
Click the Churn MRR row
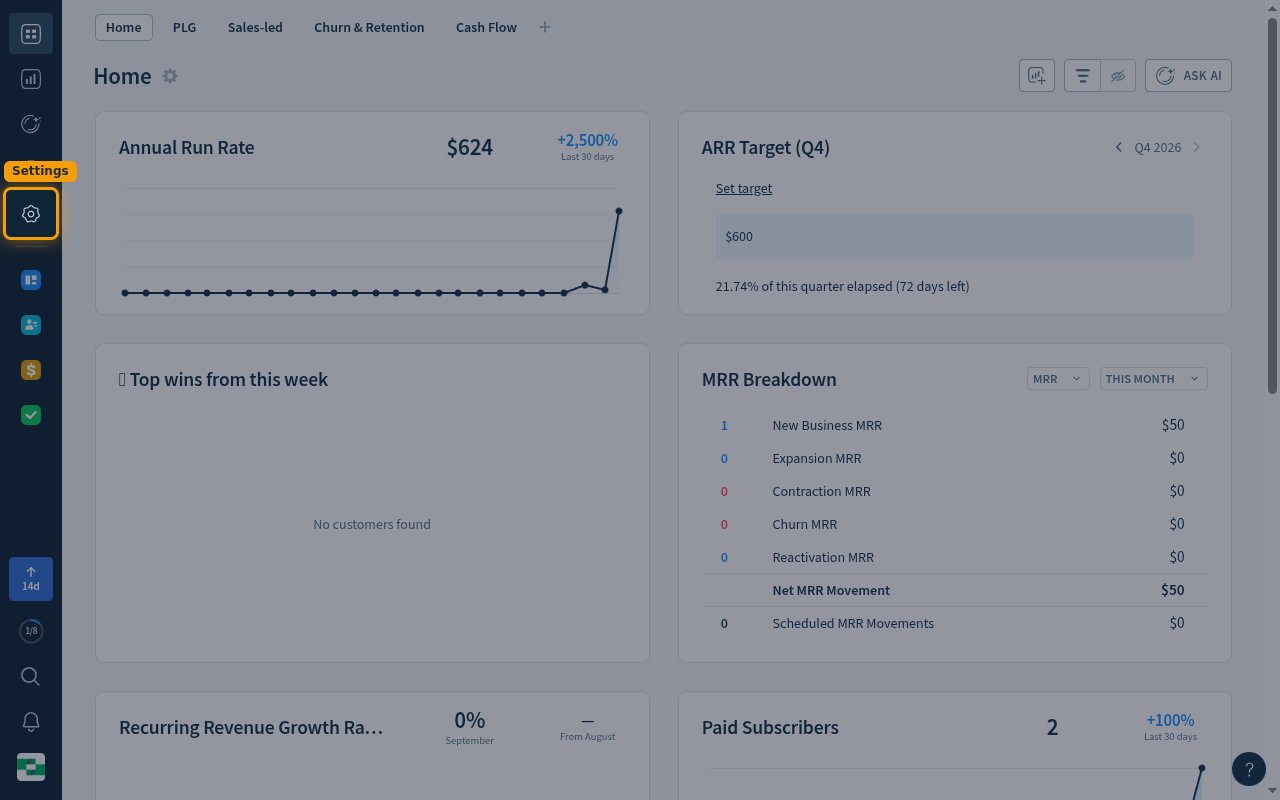955,524
